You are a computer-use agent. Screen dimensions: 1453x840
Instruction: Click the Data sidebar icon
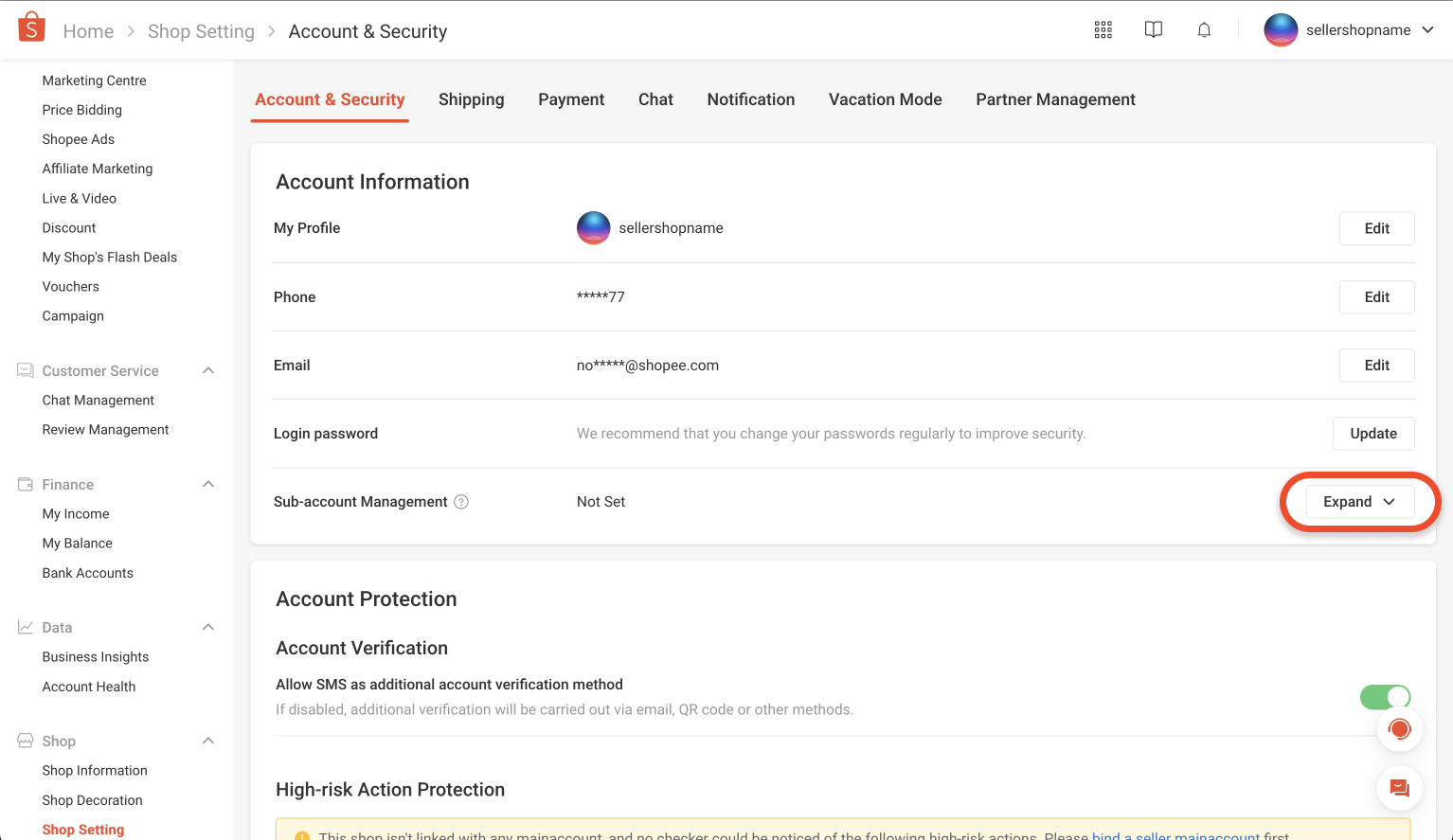(25, 626)
